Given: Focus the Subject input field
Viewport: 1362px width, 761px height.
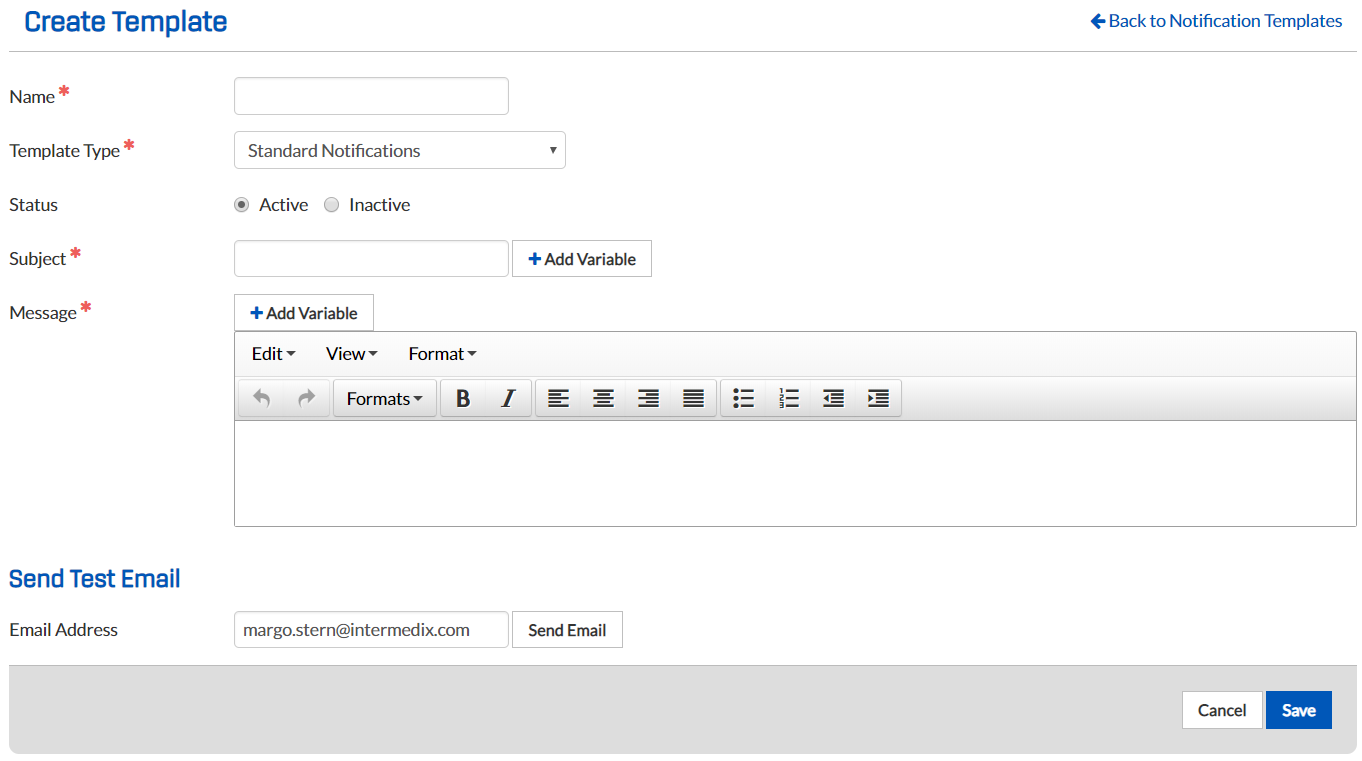Looking at the screenshot, I should pyautogui.click(x=371, y=258).
